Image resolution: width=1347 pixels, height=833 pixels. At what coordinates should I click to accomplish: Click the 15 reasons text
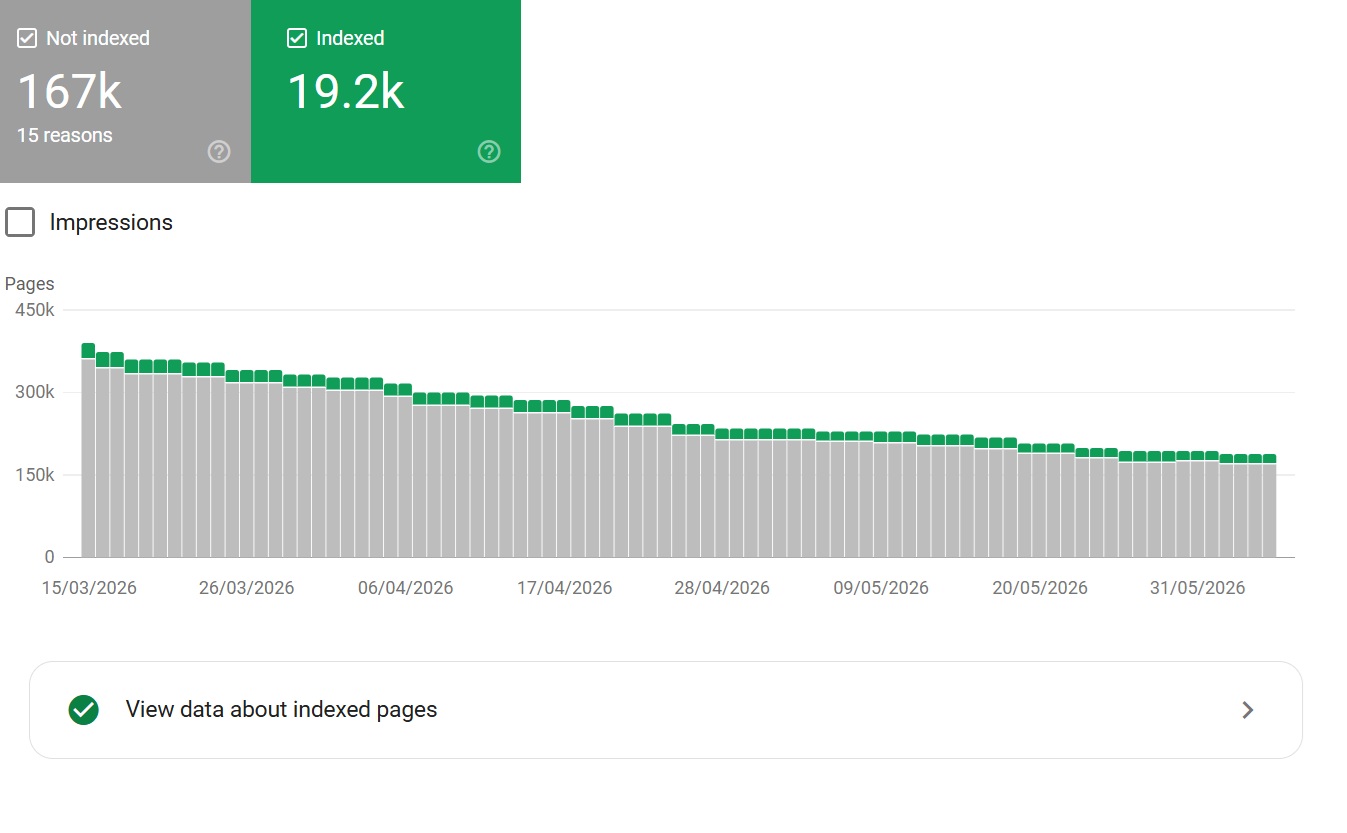click(x=65, y=135)
